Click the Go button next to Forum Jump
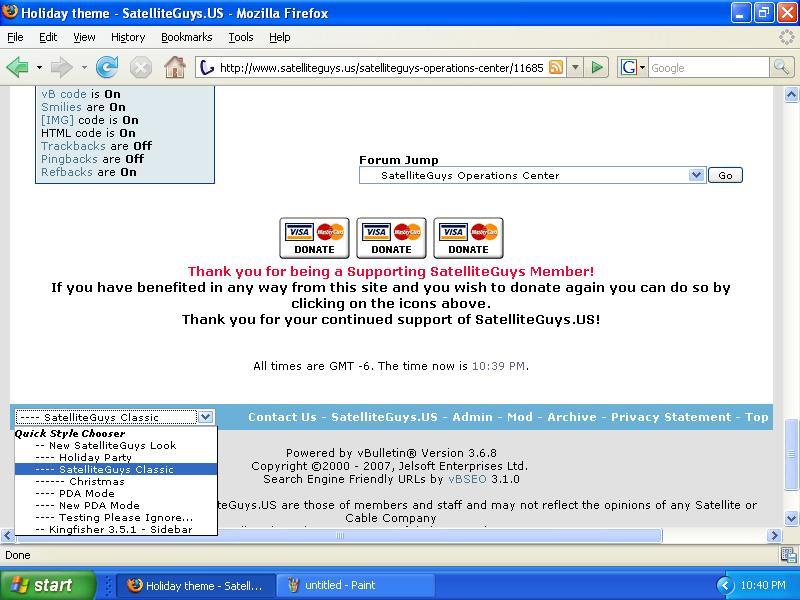Image resolution: width=800 pixels, height=600 pixels. [x=725, y=176]
